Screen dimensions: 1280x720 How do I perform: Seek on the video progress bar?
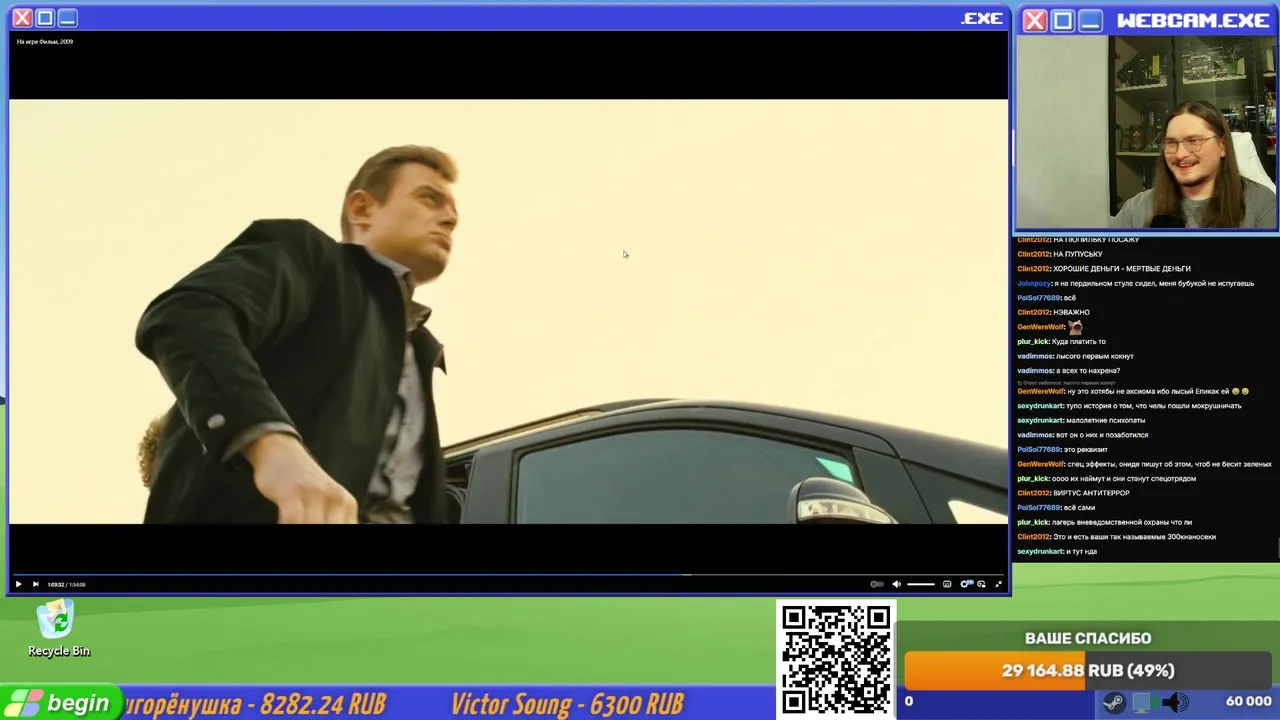tap(508, 575)
